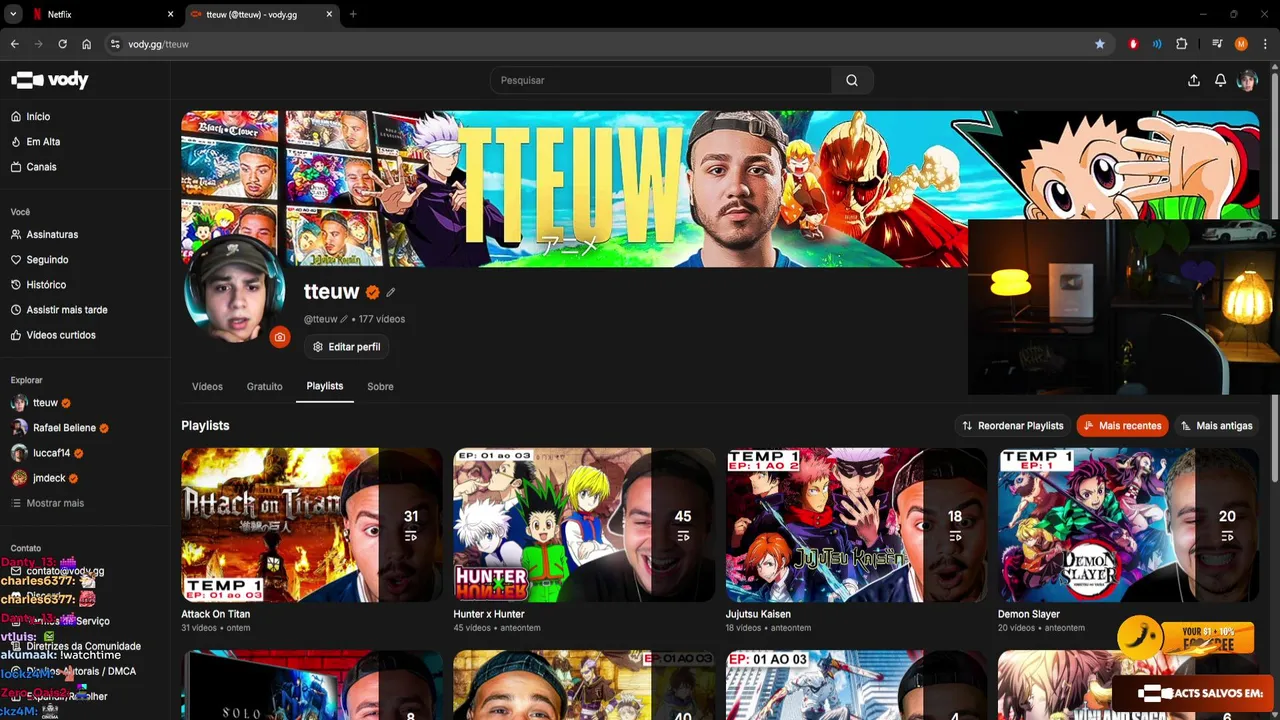Open notifications bell icon

coord(1220,80)
